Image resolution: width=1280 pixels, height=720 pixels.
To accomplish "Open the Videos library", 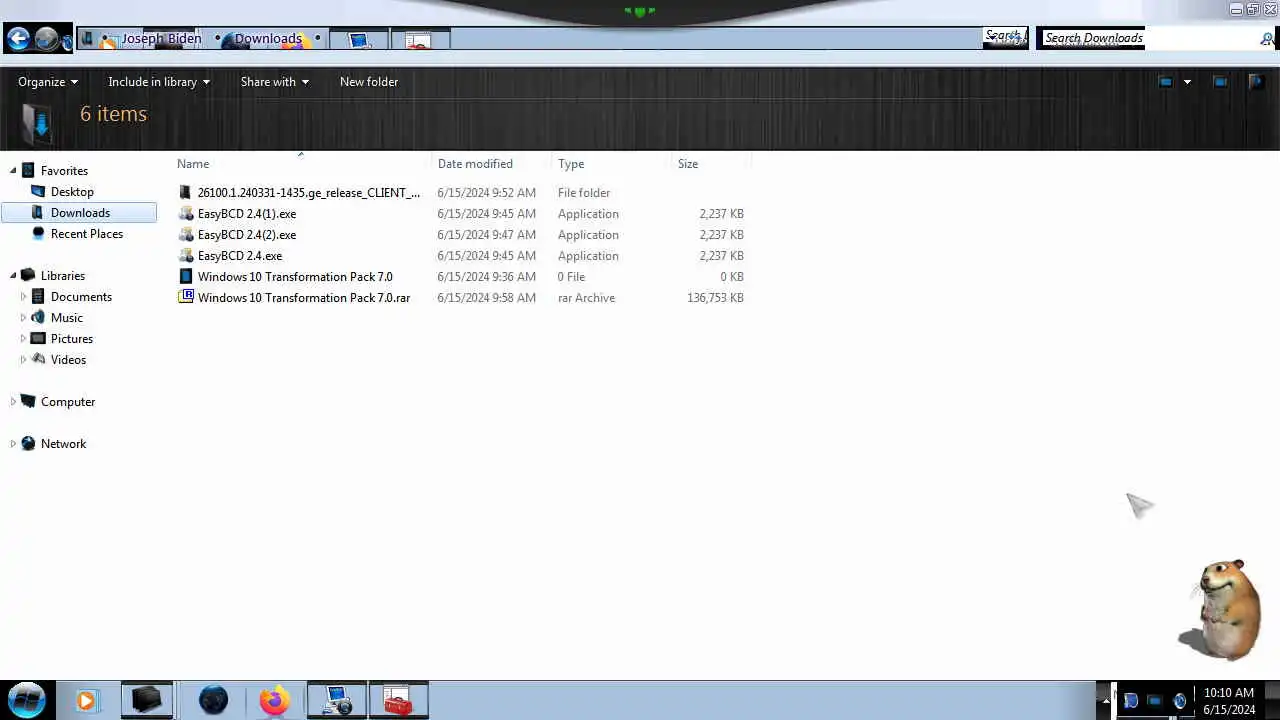I will [68, 360].
